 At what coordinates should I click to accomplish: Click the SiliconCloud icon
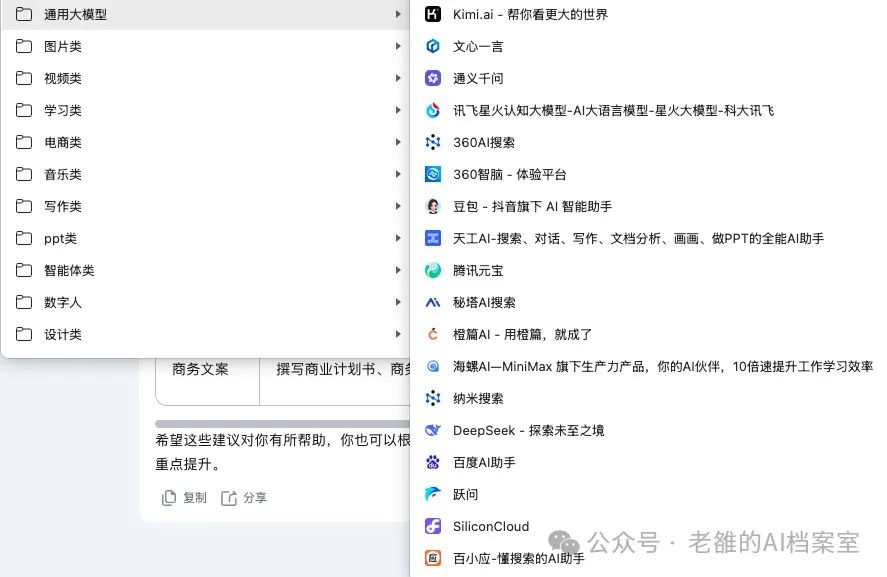tap(432, 526)
